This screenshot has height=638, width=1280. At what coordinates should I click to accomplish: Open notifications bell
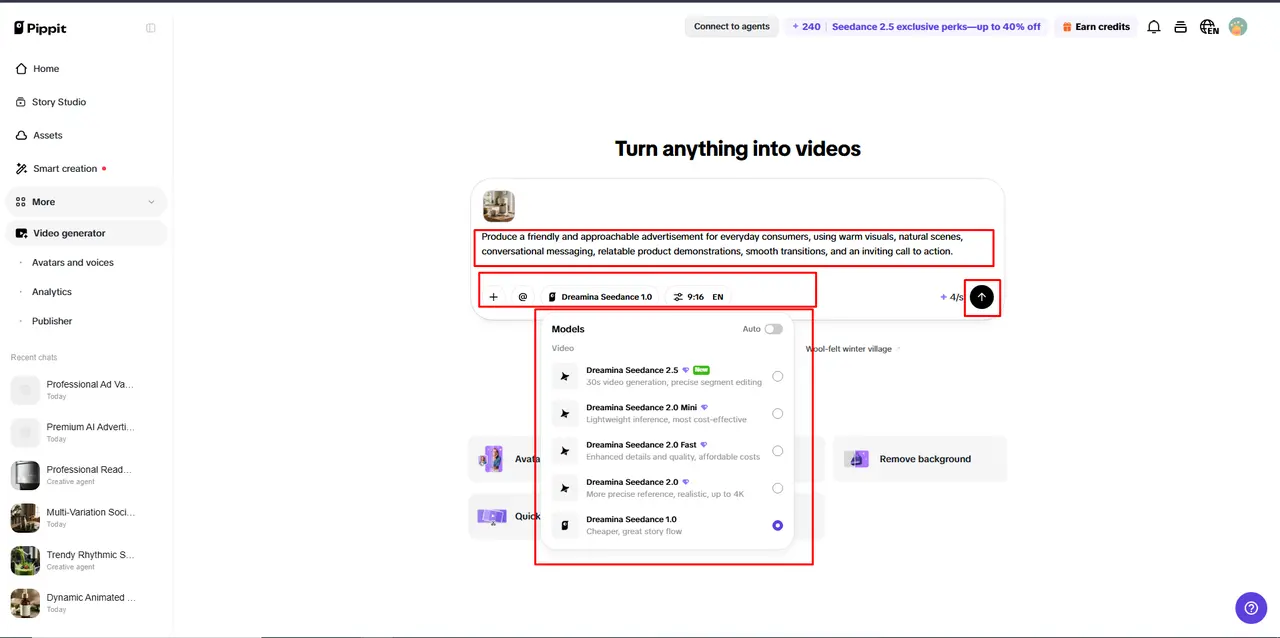[x=1154, y=27]
